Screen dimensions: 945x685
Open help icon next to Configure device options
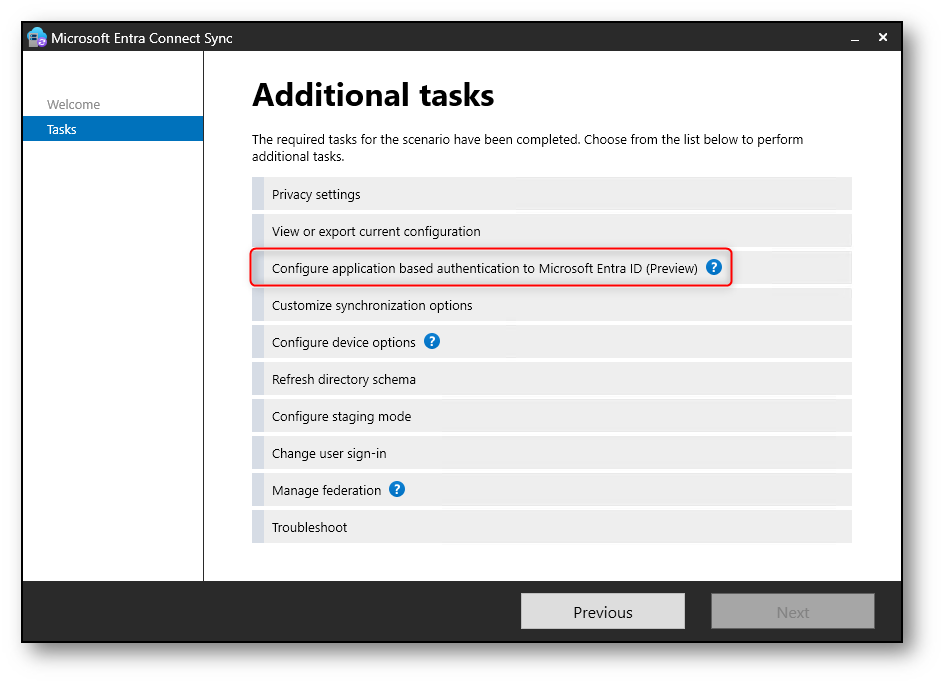[x=432, y=342]
